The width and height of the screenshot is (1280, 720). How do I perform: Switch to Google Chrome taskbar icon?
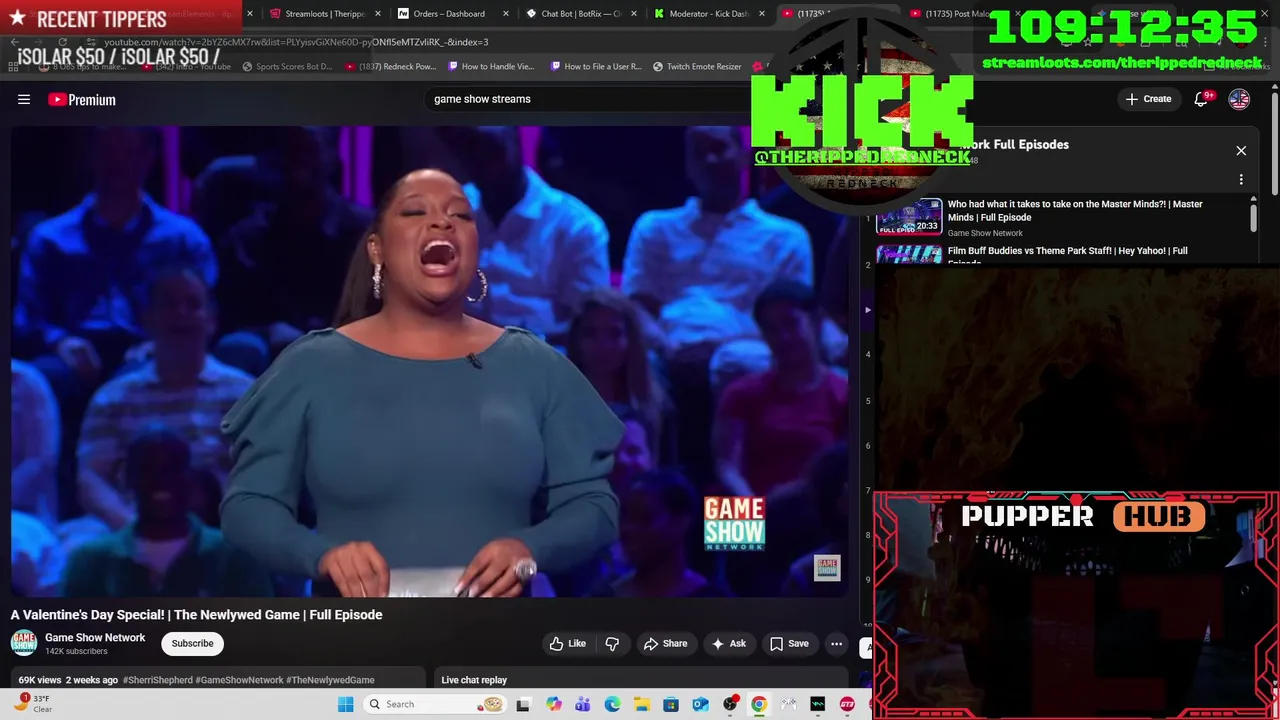pos(759,704)
